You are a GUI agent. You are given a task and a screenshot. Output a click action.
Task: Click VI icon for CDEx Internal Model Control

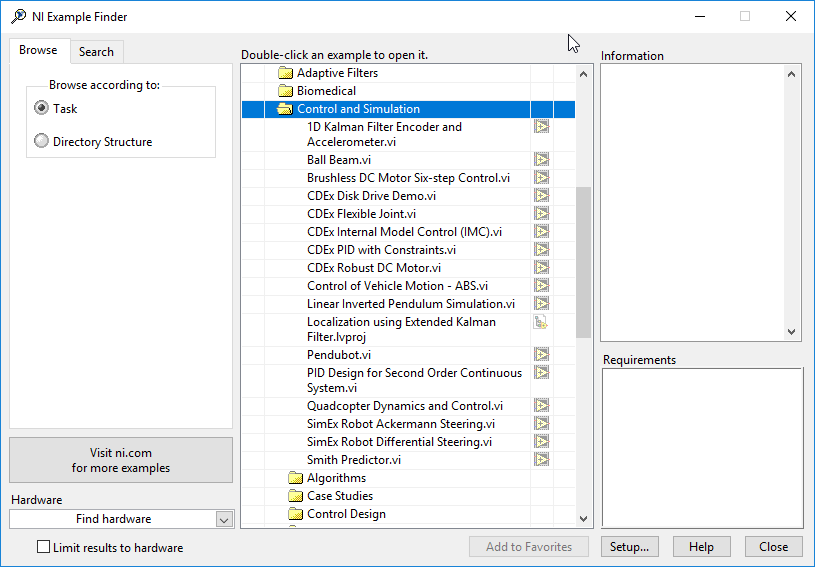coord(541,231)
